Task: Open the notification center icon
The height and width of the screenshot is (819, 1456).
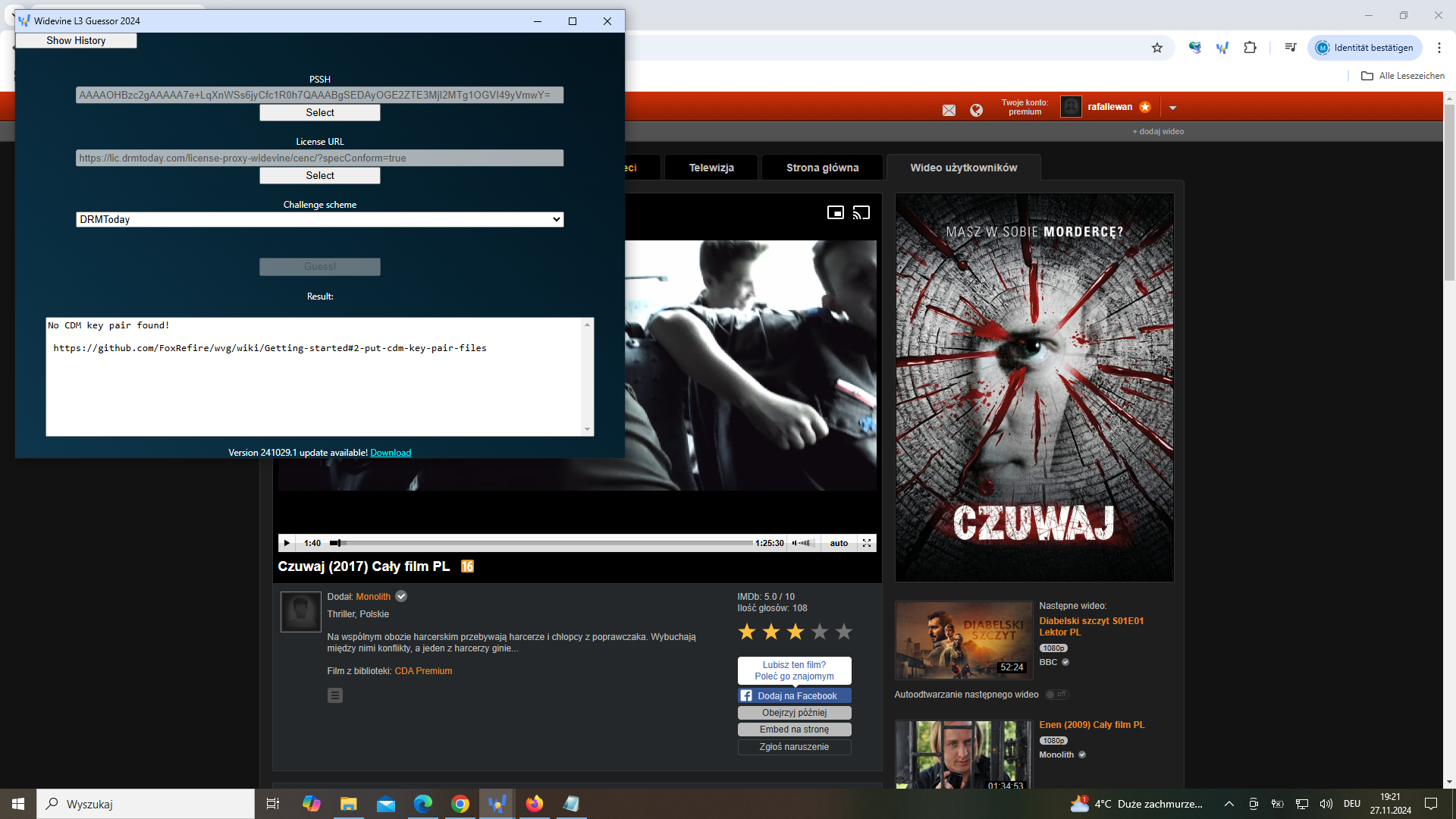Action: [x=1431, y=804]
